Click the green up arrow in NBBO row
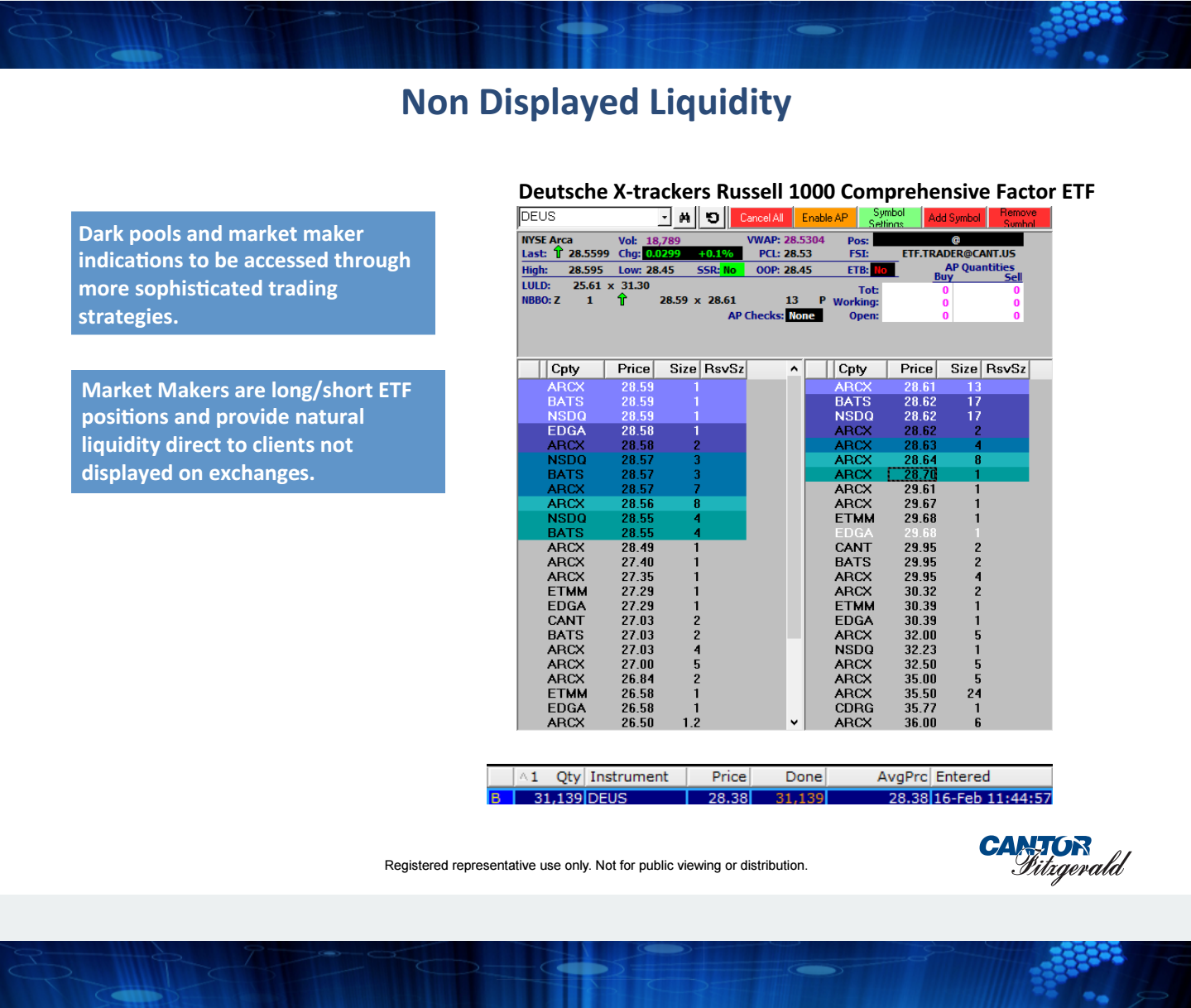Screen dimensions: 1191x1008 click(622, 300)
